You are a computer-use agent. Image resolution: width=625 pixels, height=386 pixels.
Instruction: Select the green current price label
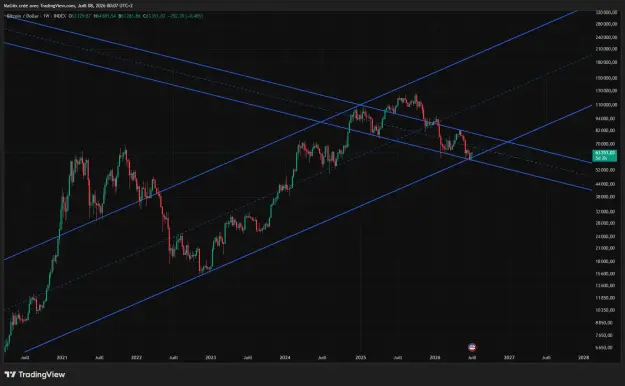(605, 156)
